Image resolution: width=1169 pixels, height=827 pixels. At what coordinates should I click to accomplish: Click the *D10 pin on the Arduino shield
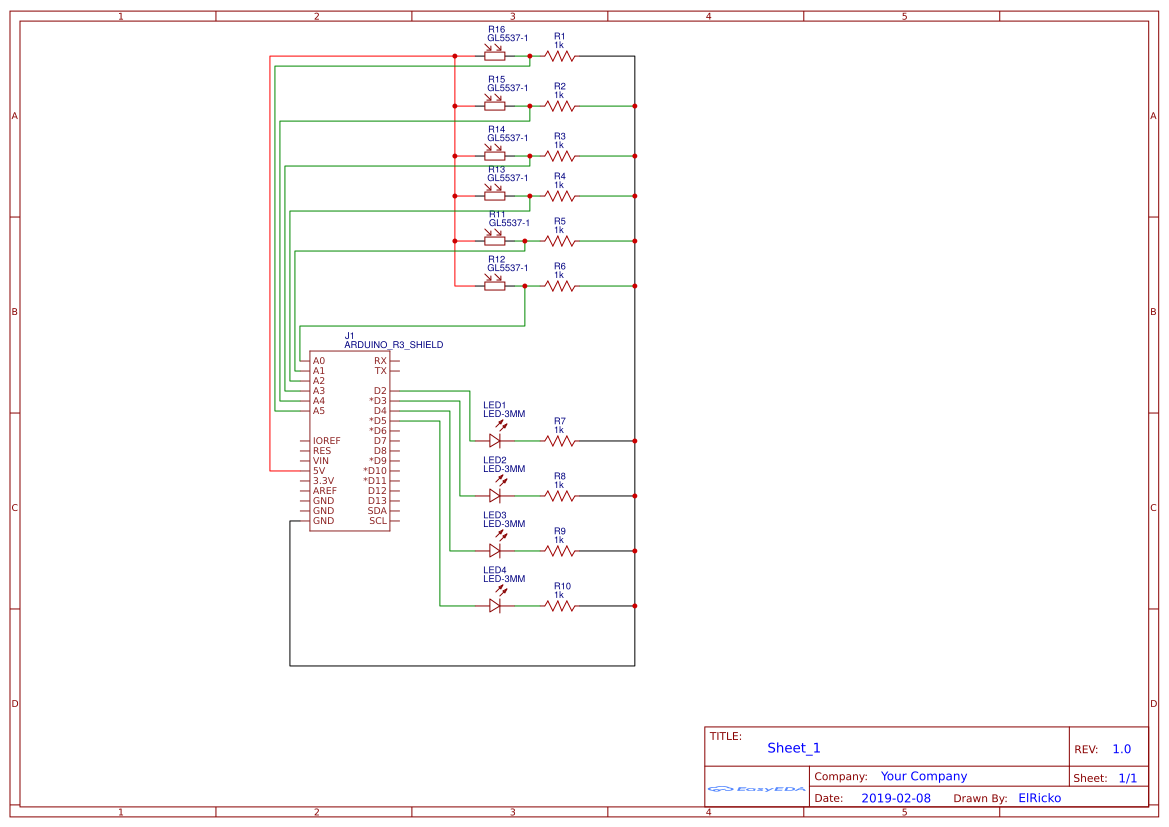click(x=377, y=470)
